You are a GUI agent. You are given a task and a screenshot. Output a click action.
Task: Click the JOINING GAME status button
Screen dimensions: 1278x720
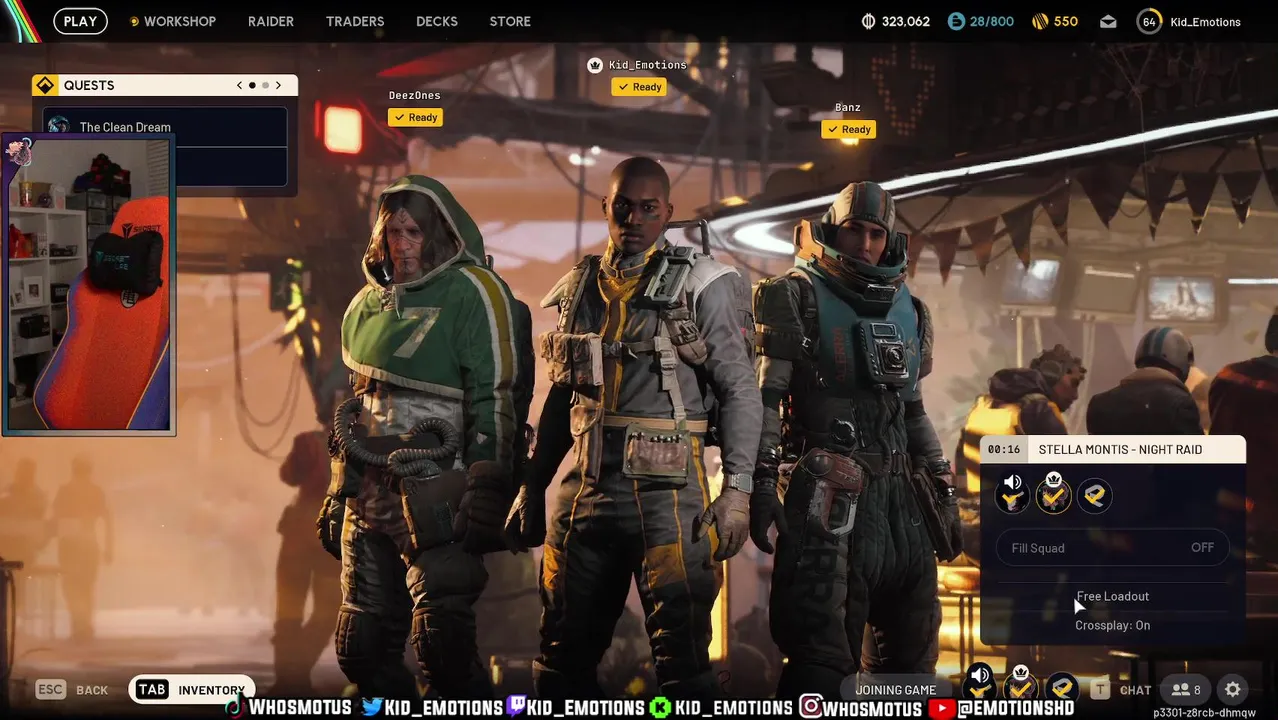pyautogui.click(x=896, y=690)
